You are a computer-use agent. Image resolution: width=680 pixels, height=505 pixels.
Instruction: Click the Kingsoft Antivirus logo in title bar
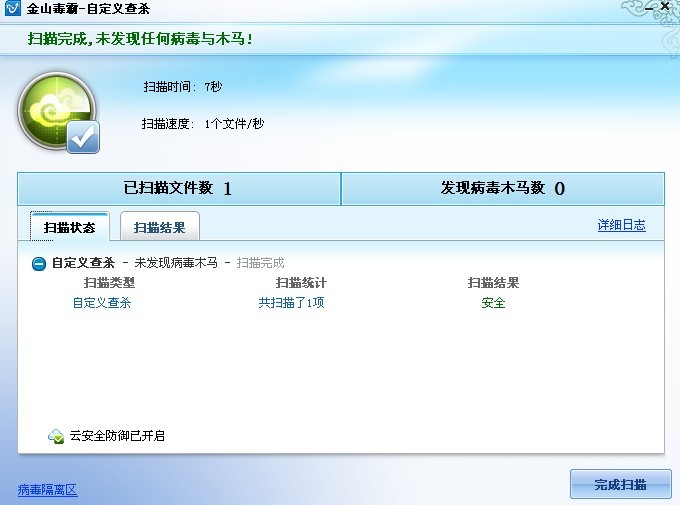(12, 8)
